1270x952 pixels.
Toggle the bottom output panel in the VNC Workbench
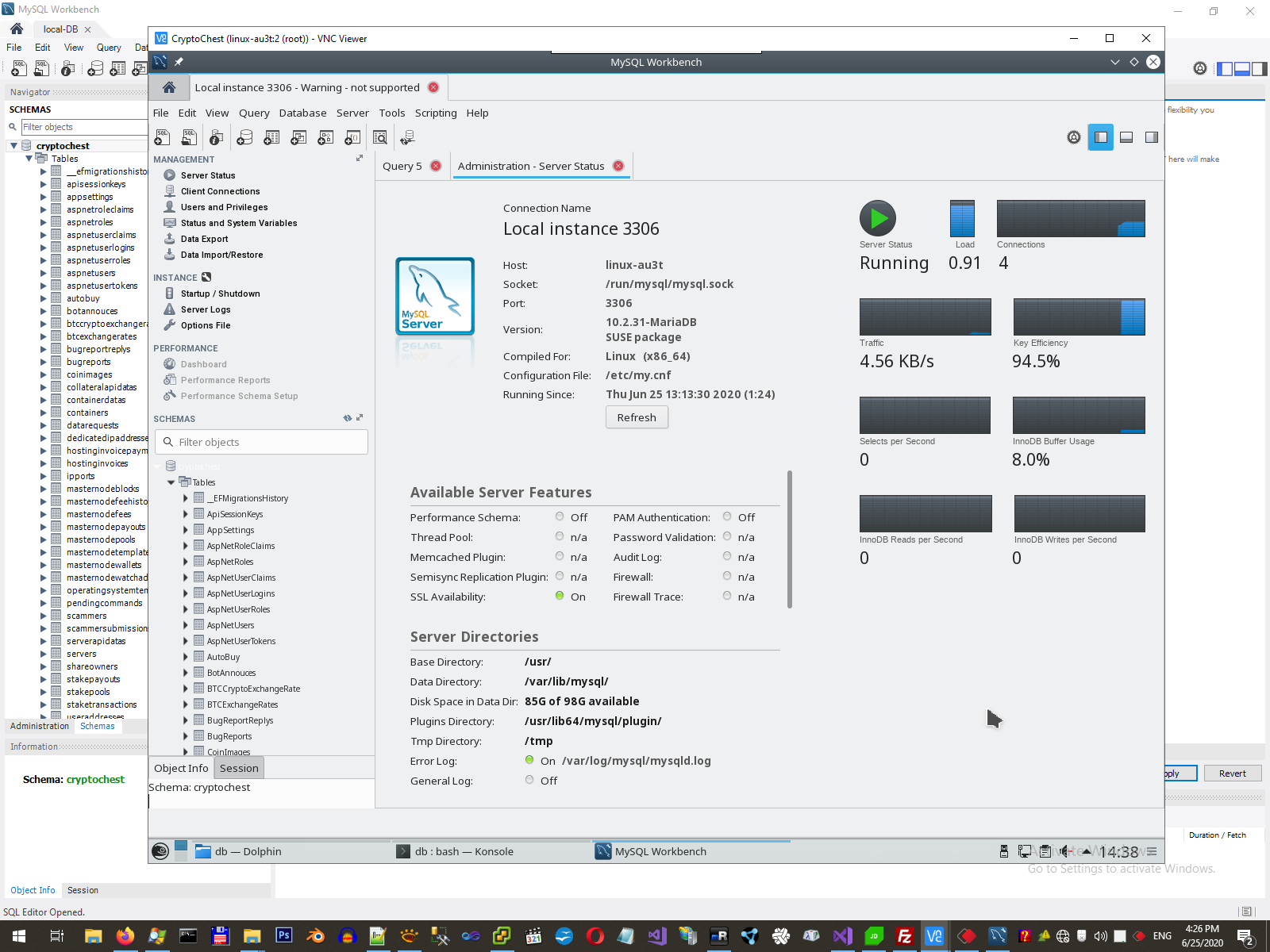click(x=1126, y=137)
